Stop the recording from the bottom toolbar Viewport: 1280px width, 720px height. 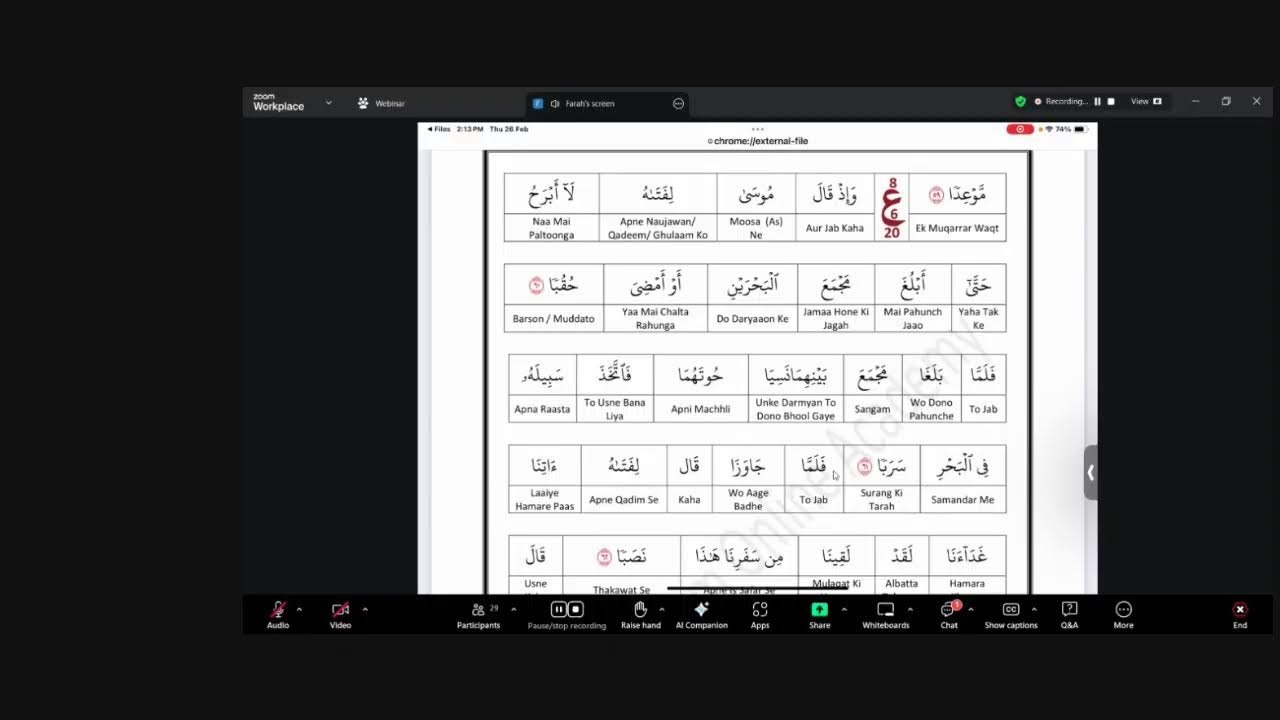(576, 609)
